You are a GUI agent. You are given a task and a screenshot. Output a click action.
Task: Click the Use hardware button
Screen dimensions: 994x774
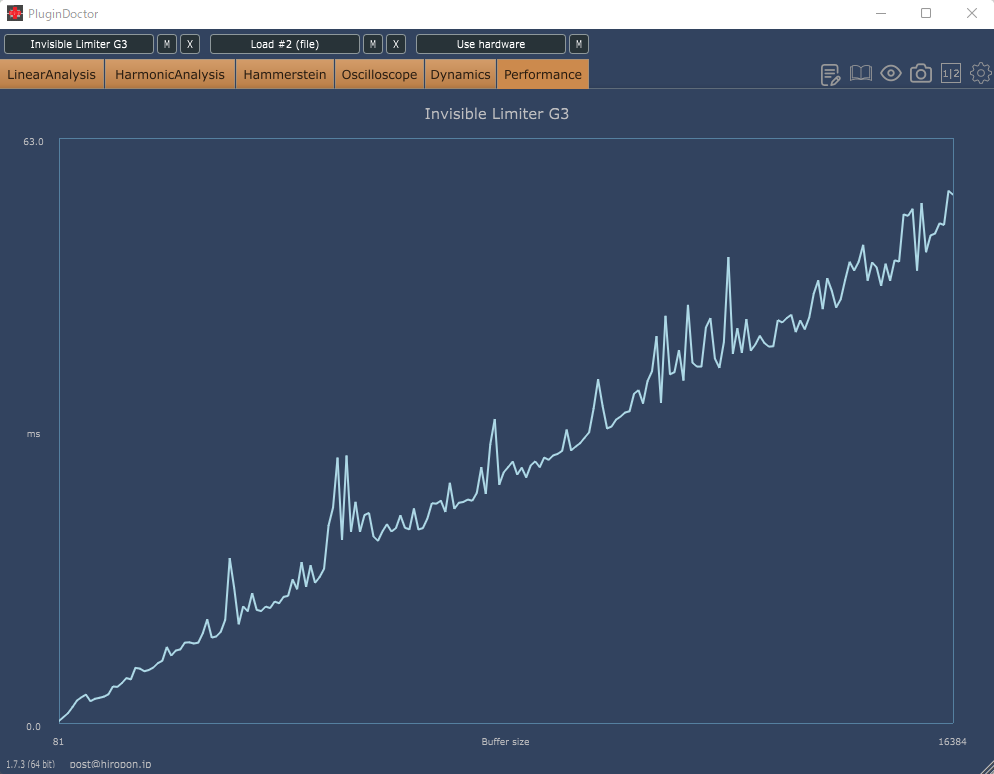click(491, 44)
